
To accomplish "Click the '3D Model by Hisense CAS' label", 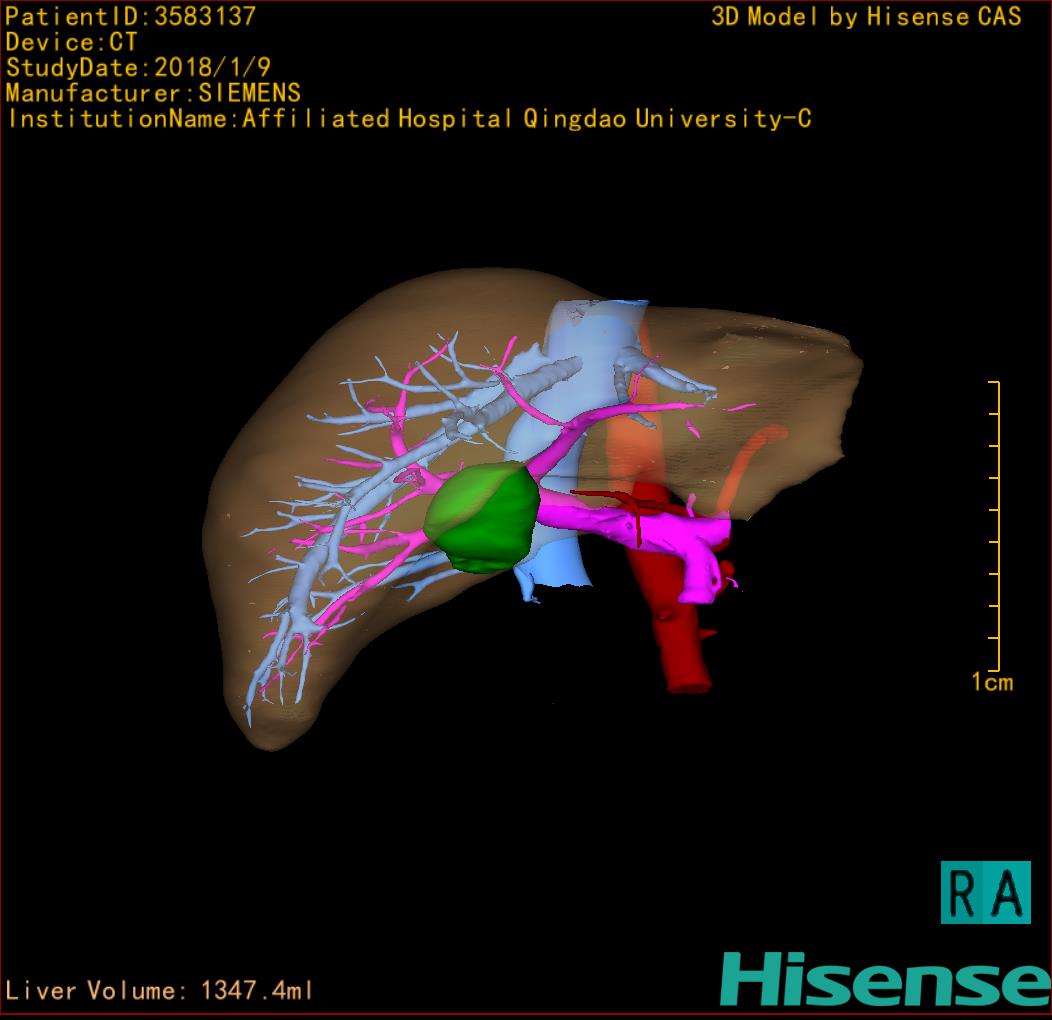I will click(866, 16).
